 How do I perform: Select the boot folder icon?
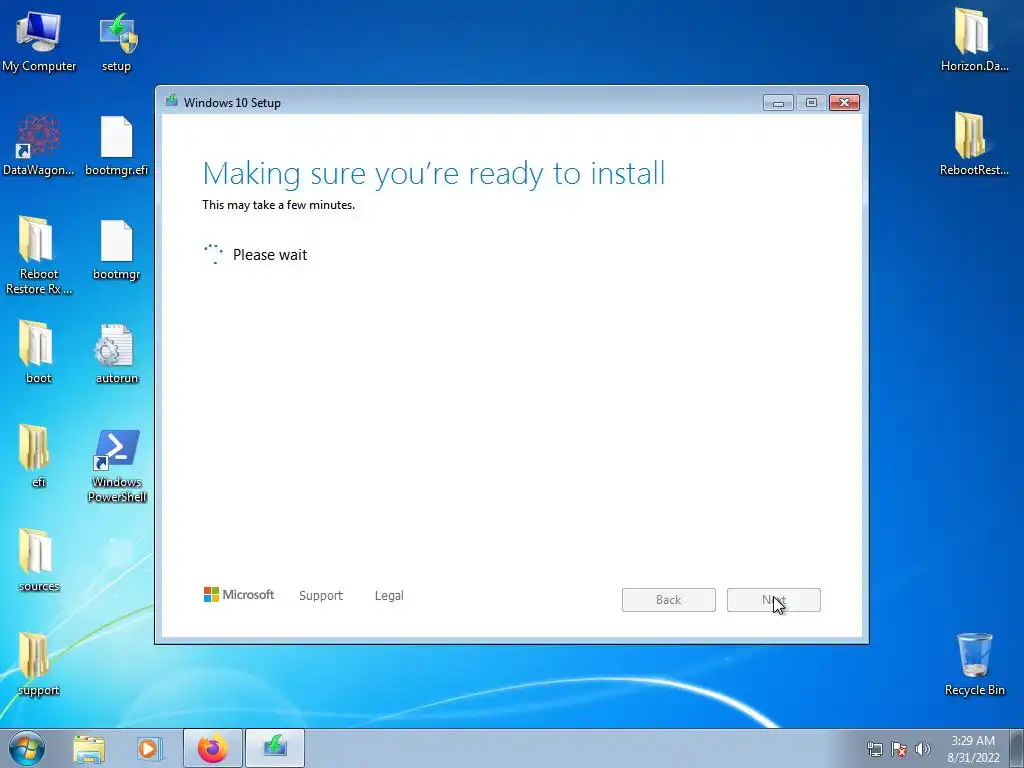pos(39,353)
